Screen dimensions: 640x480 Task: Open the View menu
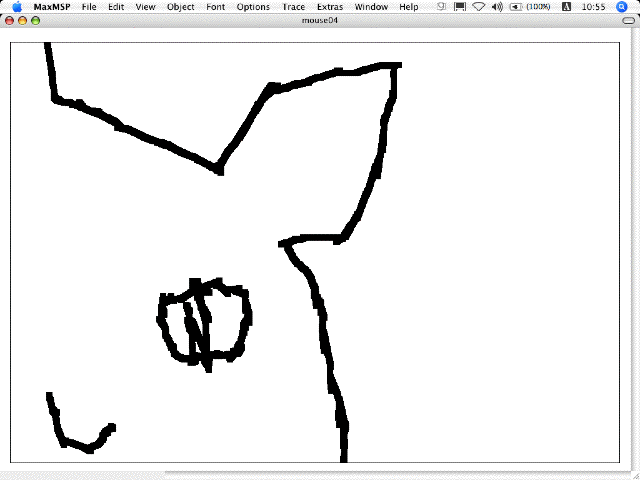(x=145, y=7)
